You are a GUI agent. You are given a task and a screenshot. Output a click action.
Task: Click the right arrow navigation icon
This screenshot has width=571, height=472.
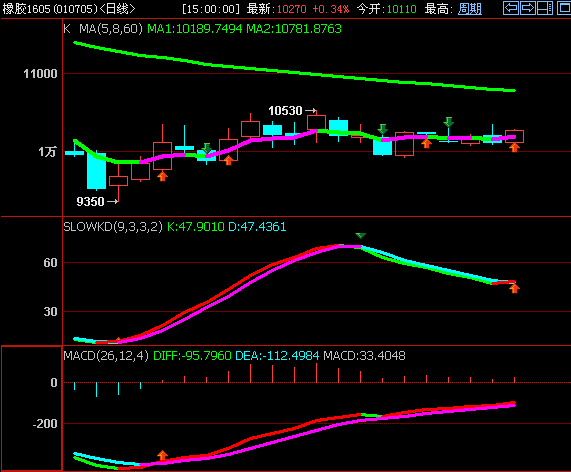coord(528,8)
